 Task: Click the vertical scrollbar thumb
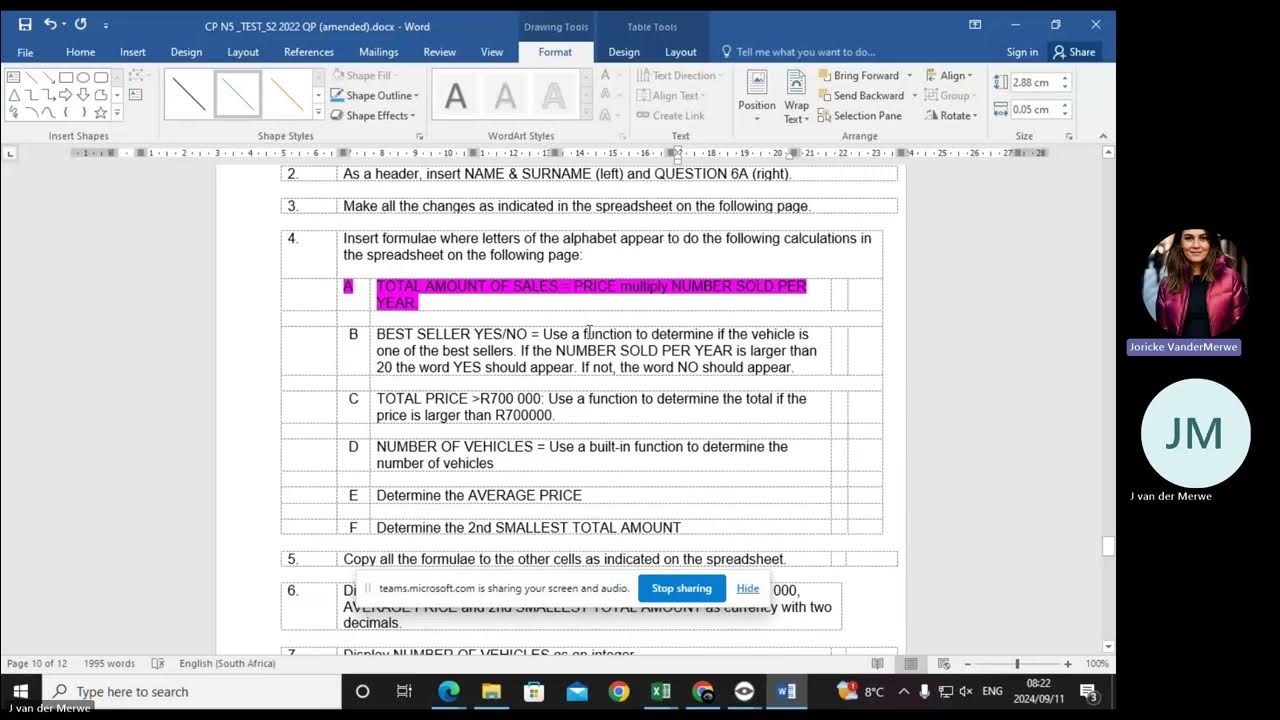tap(1108, 546)
